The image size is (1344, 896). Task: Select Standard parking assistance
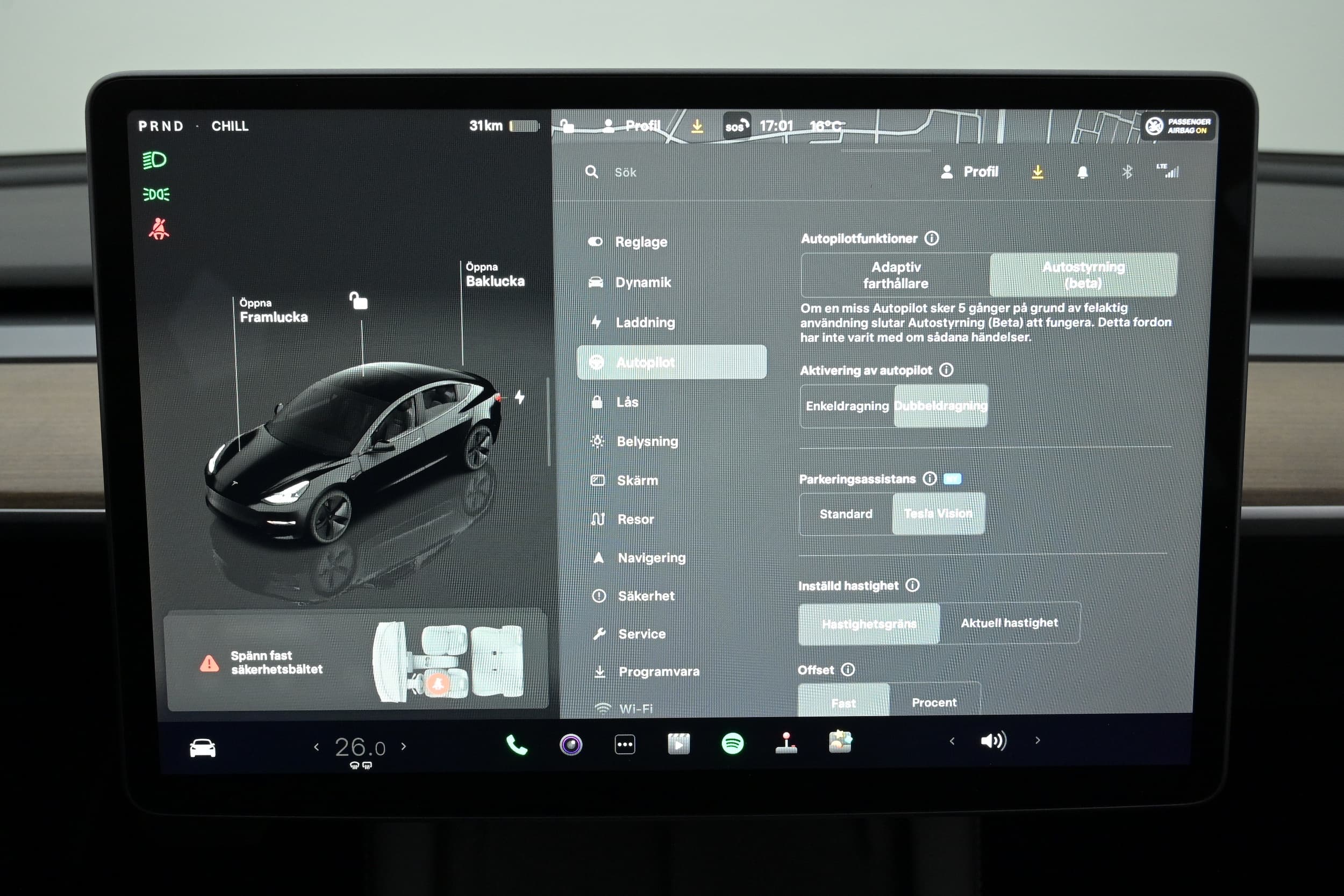pyautogui.click(x=846, y=514)
